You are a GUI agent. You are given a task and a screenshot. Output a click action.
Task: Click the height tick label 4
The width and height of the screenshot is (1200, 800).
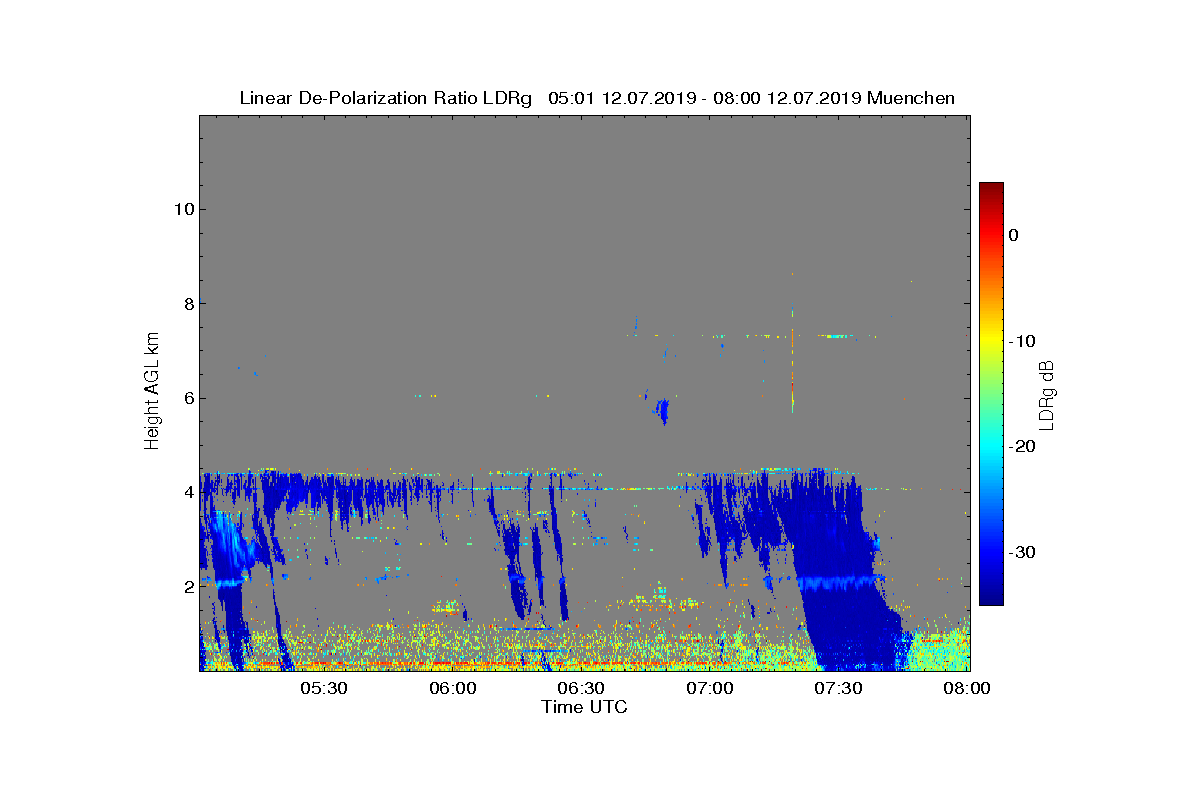pyautogui.click(x=187, y=492)
